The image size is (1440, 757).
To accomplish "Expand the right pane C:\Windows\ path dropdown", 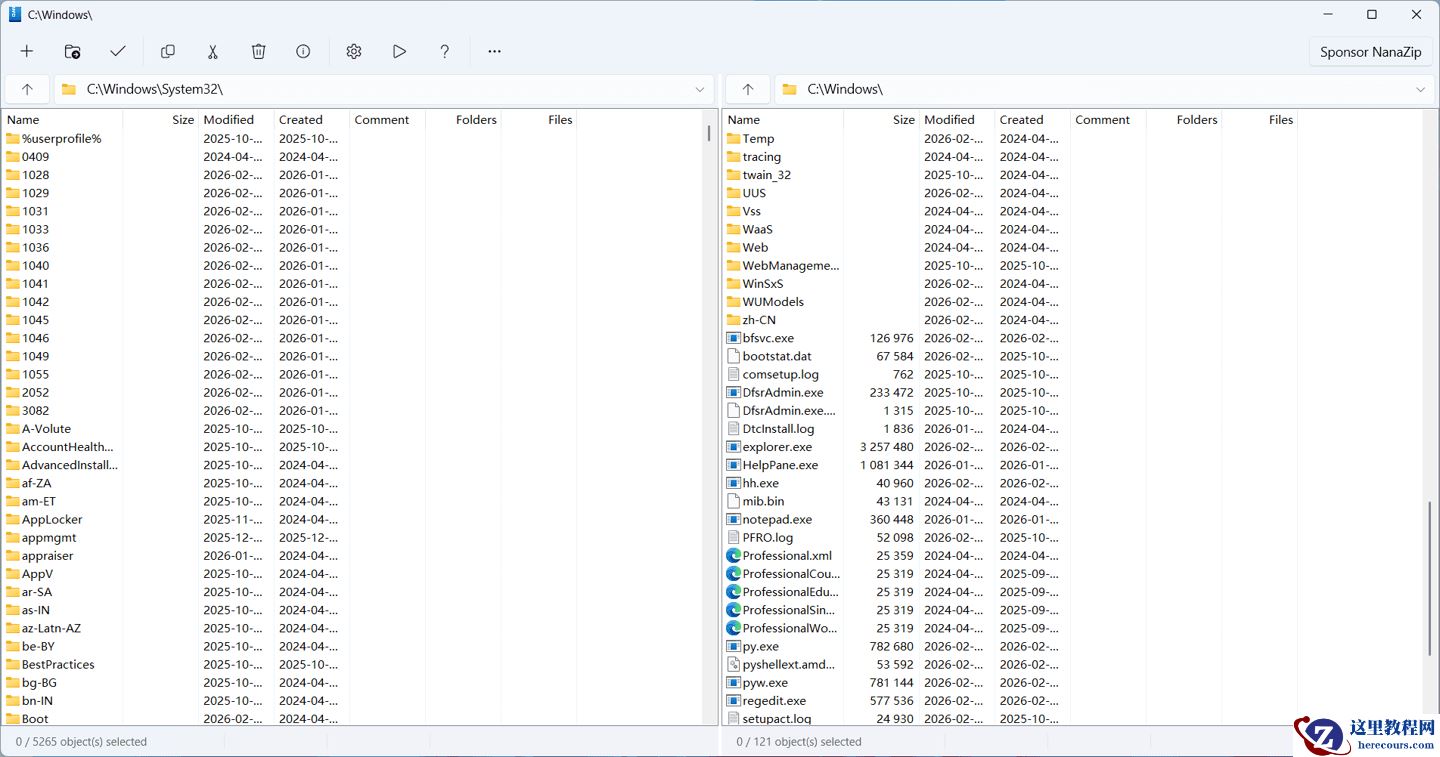I will tap(1420, 89).
